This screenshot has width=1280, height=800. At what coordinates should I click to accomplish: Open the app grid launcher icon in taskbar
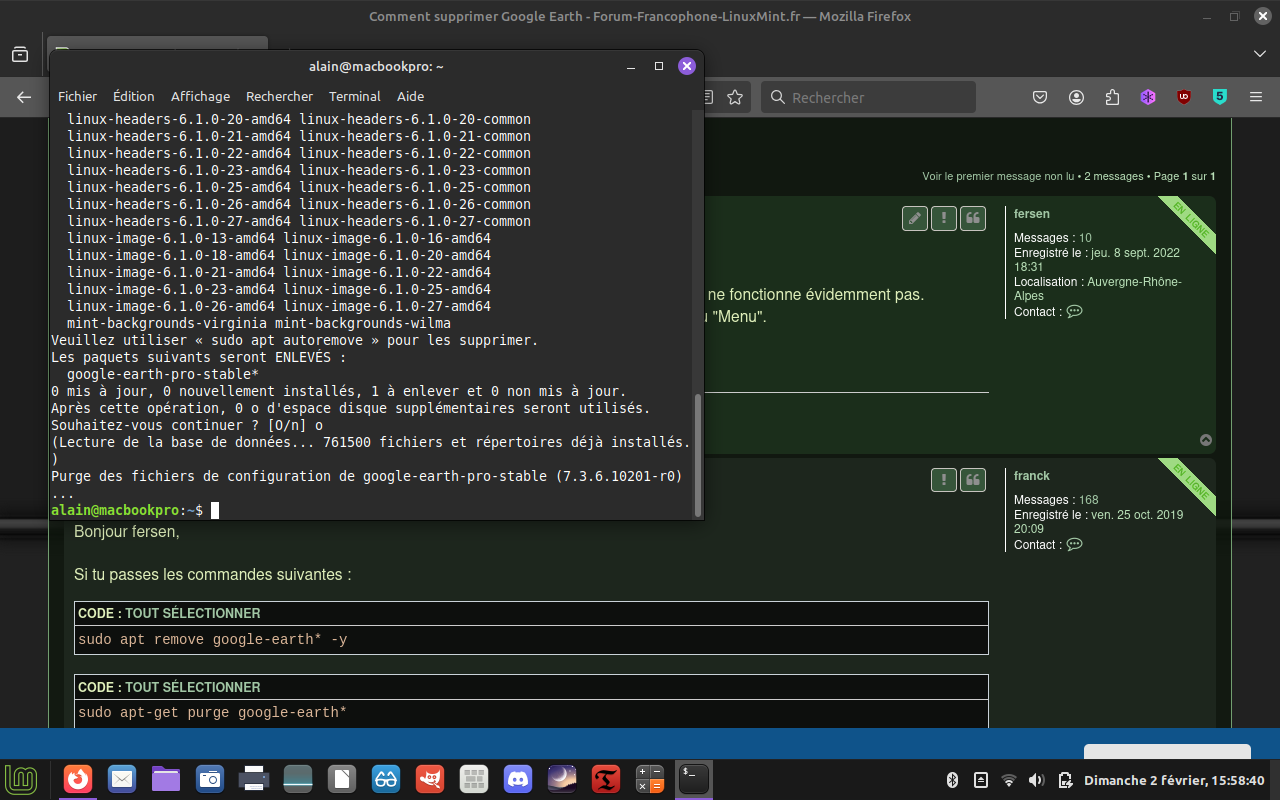coord(474,779)
